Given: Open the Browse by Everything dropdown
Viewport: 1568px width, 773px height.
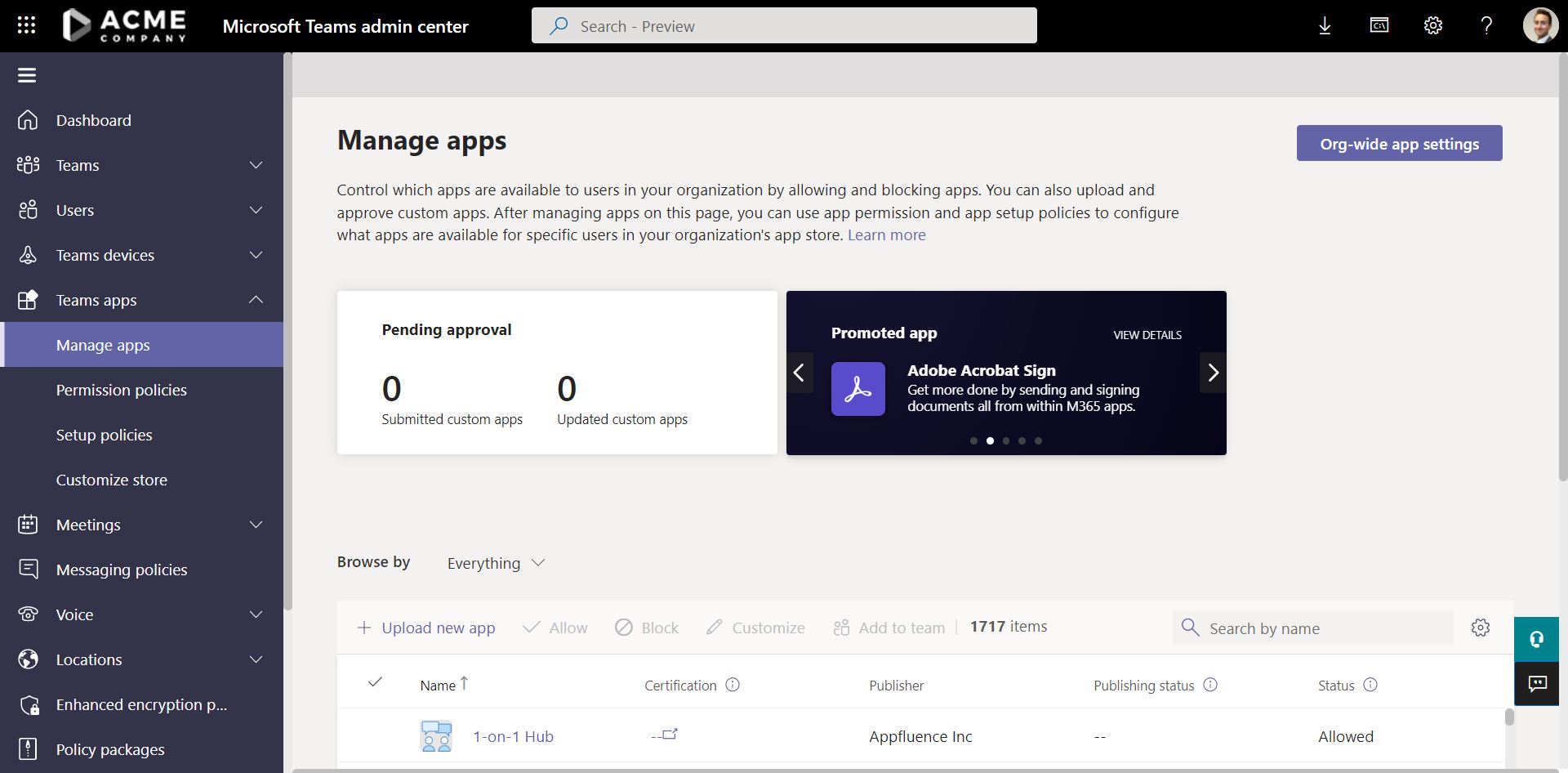Looking at the screenshot, I should (496, 563).
